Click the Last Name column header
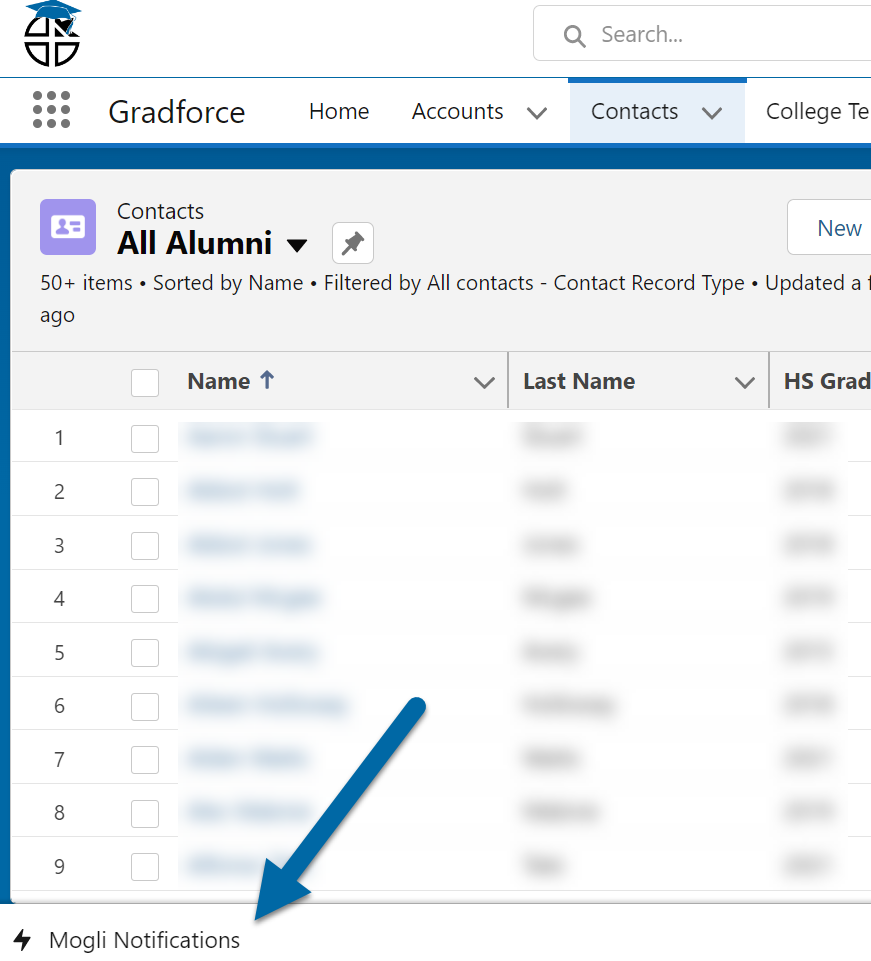The width and height of the screenshot is (871, 961). point(579,381)
